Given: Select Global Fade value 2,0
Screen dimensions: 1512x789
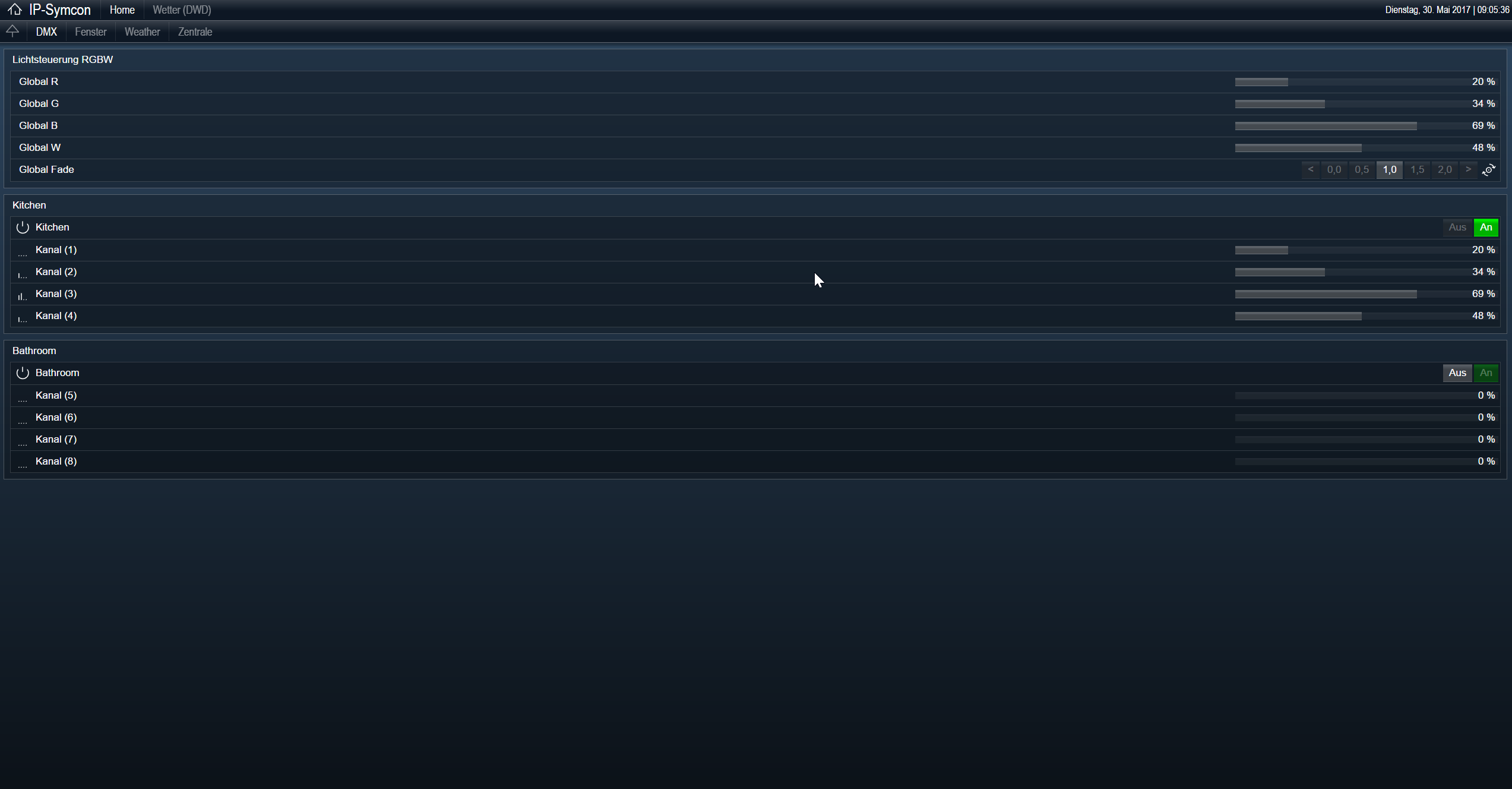Looking at the screenshot, I should click(1445, 169).
